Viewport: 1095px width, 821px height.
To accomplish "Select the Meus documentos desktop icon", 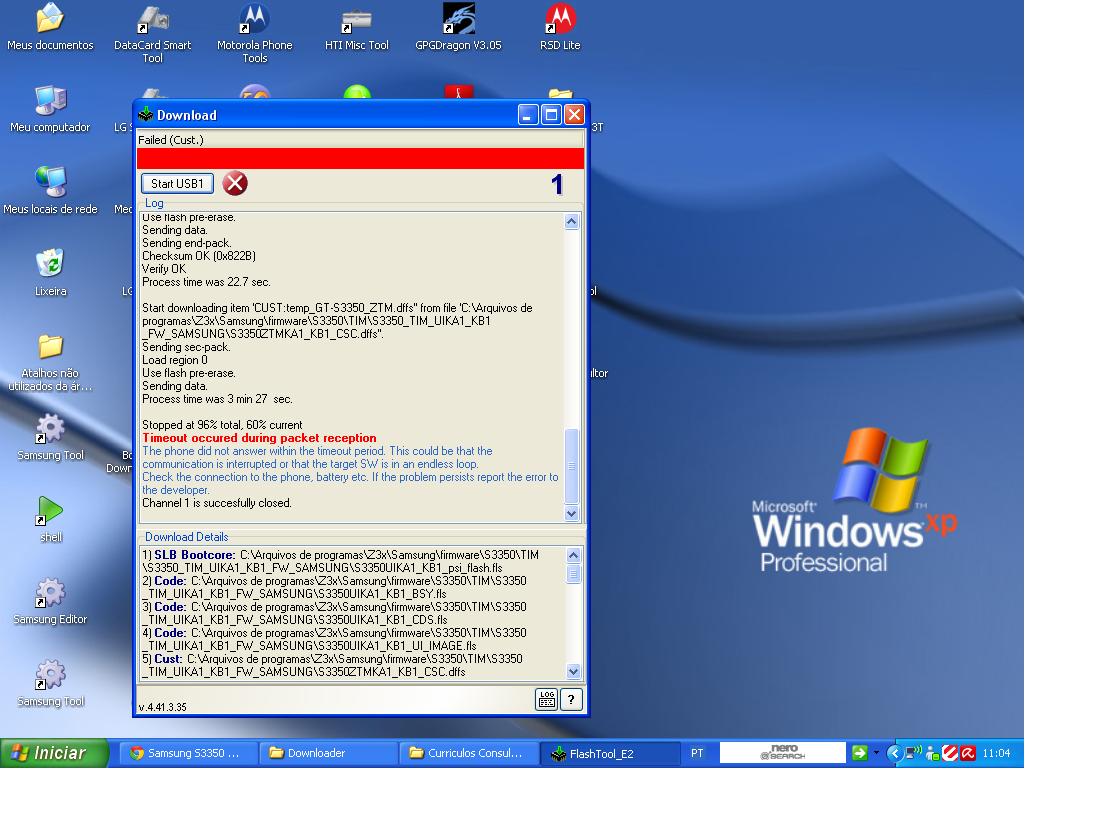I will click(x=50, y=28).
